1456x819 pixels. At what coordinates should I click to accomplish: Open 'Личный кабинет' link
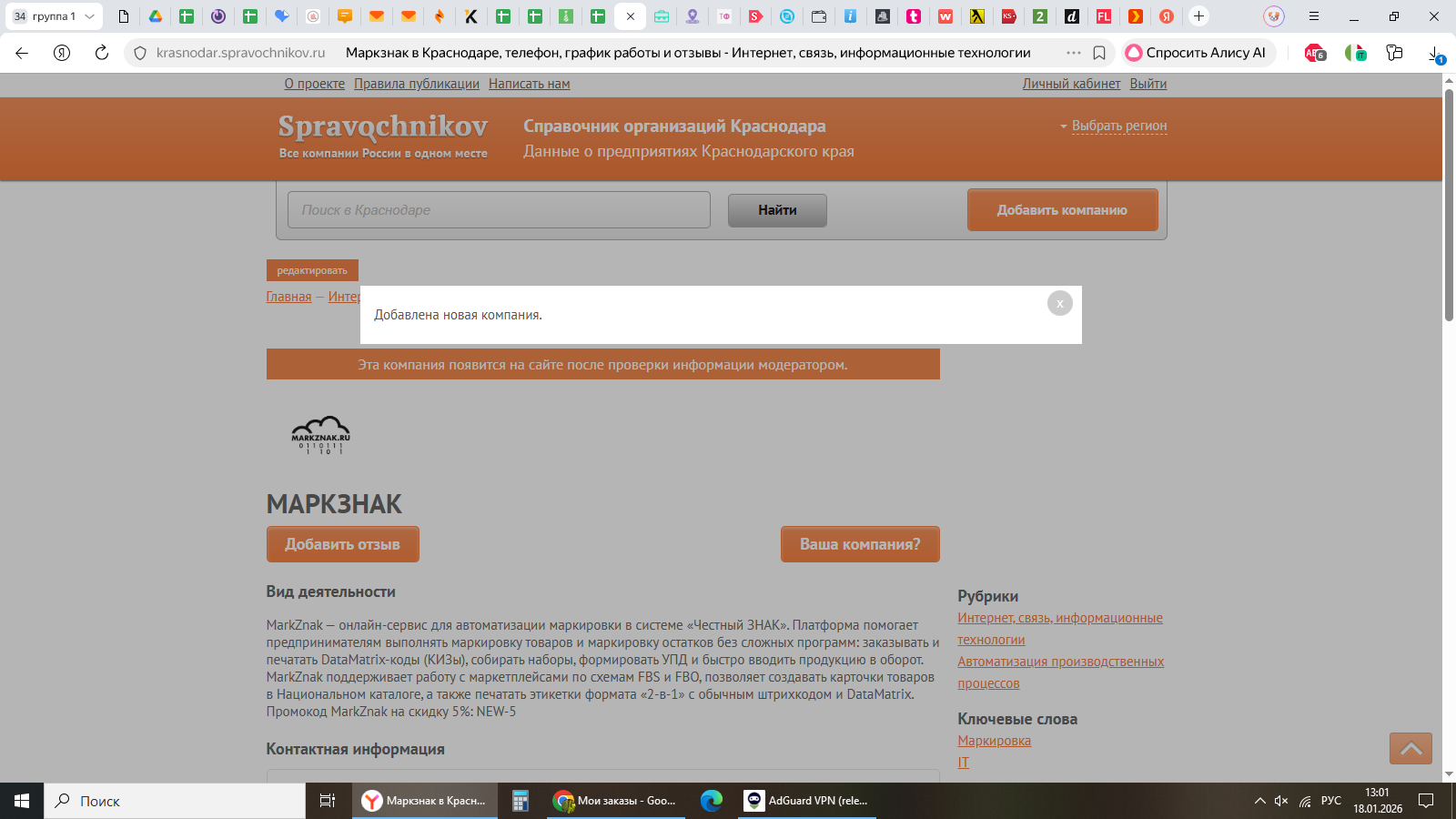[1071, 84]
